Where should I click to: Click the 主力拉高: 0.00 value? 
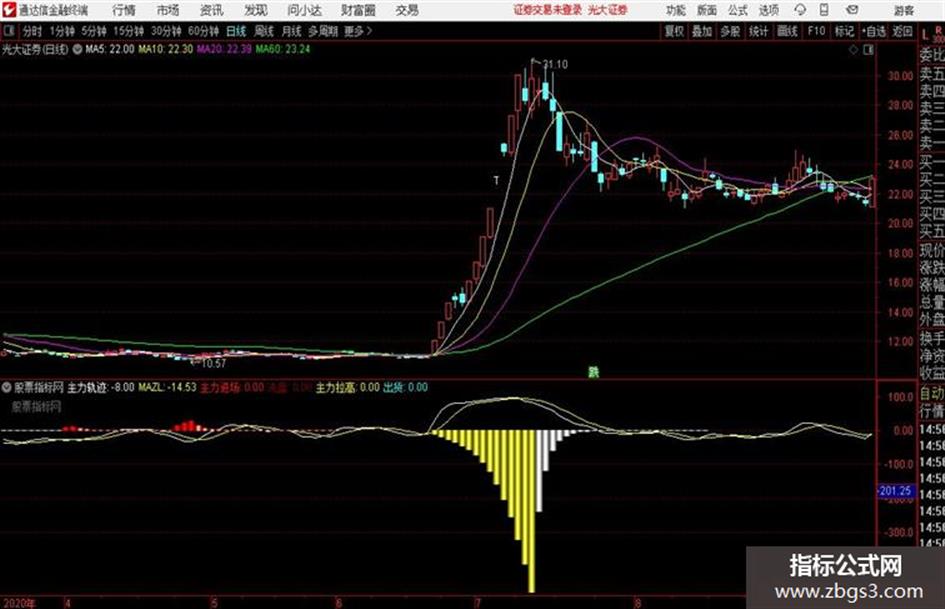pos(348,387)
